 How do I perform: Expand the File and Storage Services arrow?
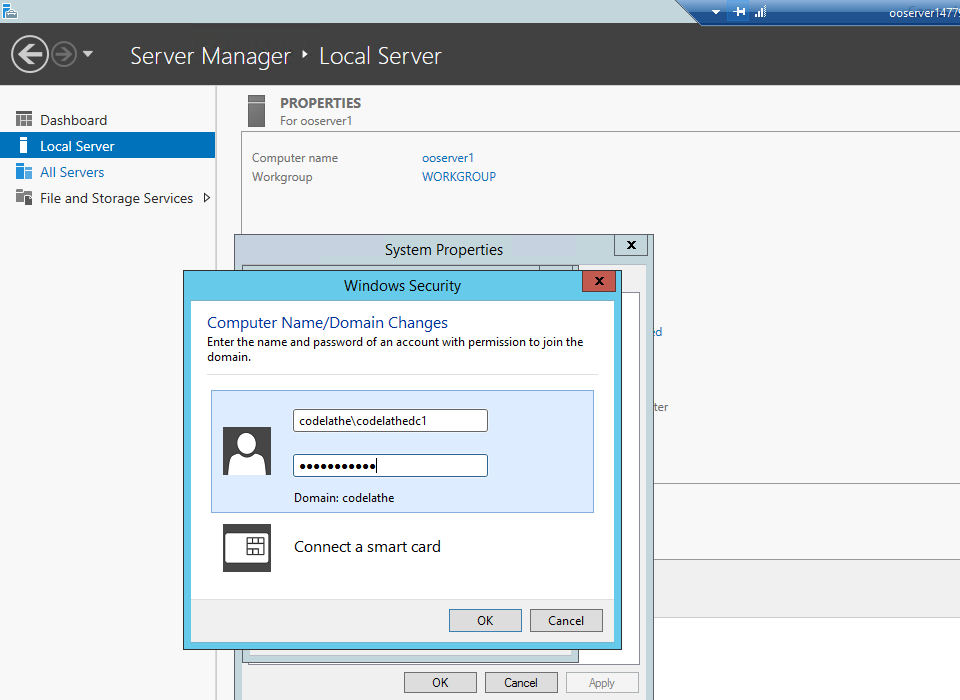pyautogui.click(x=207, y=198)
